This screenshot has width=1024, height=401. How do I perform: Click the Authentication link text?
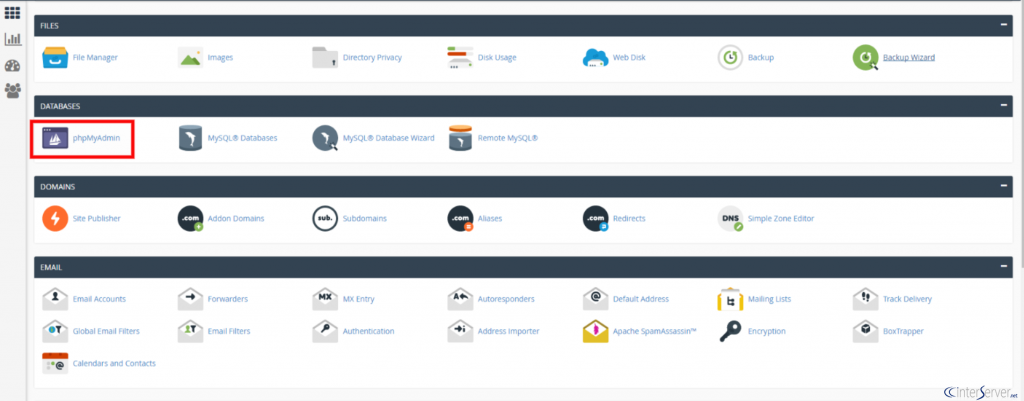368,331
